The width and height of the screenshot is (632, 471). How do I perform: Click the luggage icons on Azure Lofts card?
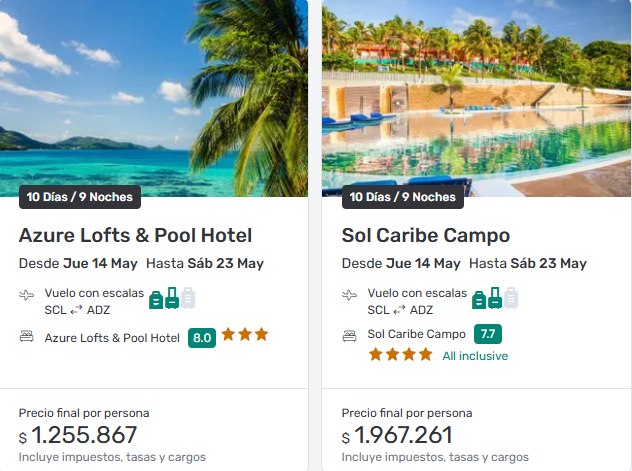click(172, 297)
